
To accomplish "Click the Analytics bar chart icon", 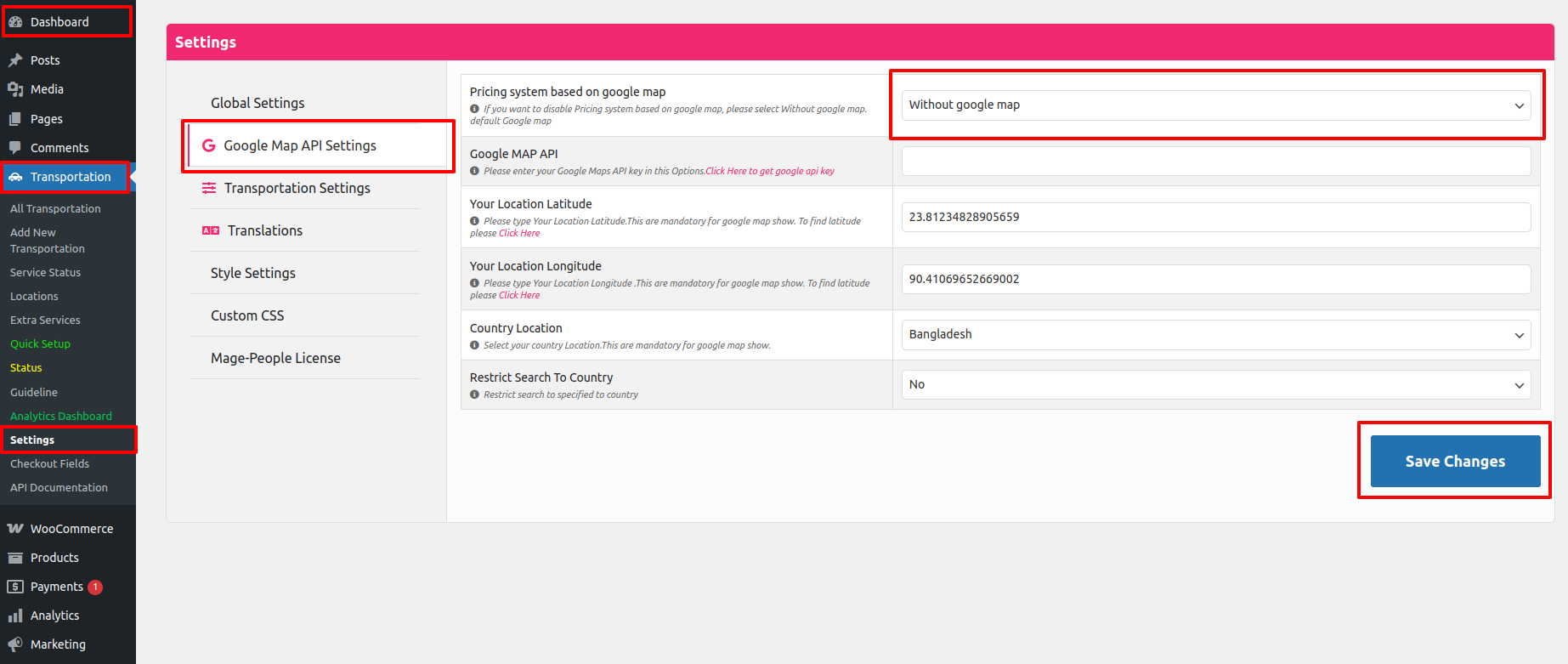I will 15,616.
